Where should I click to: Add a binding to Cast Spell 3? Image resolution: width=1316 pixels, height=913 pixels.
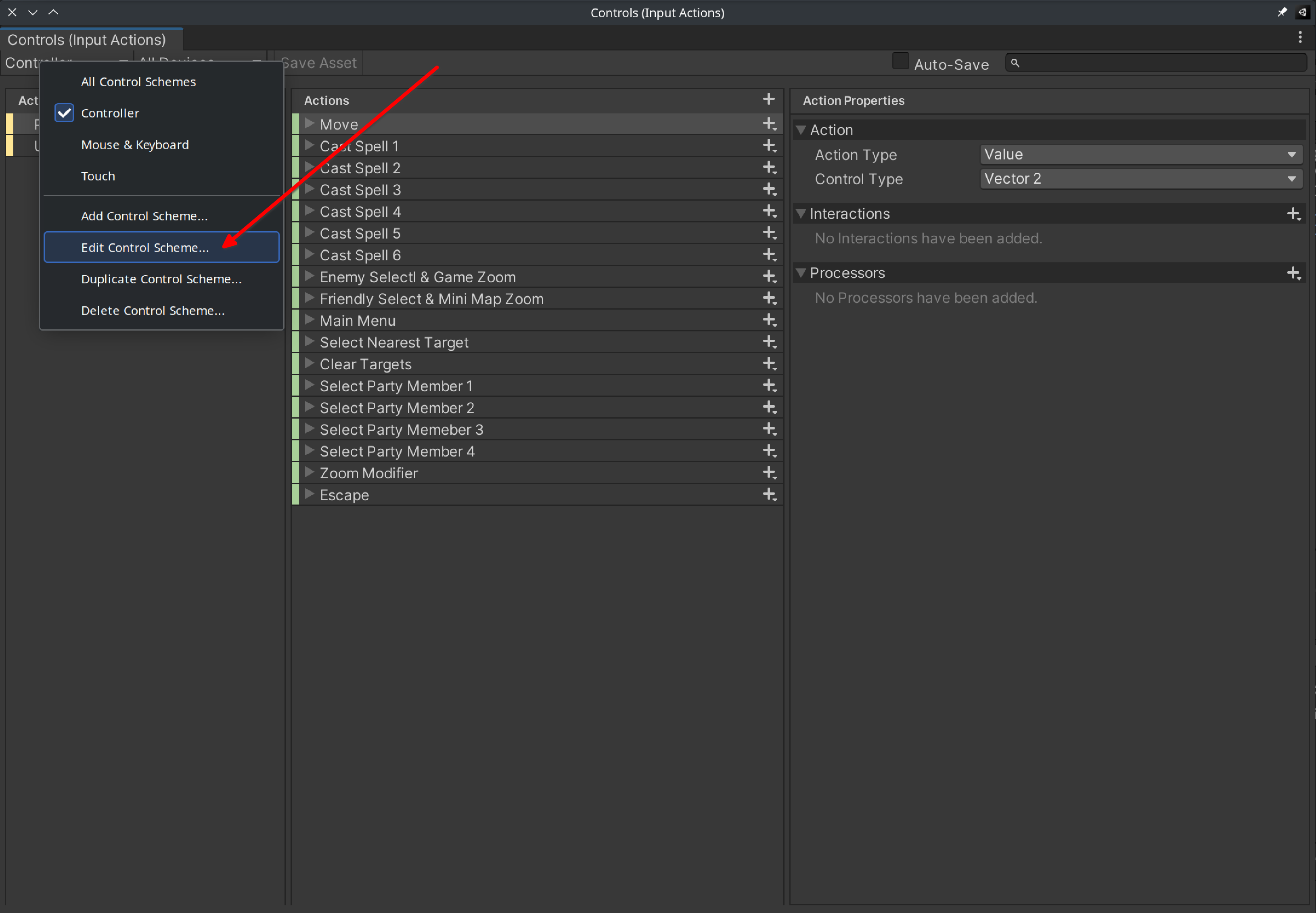(769, 189)
